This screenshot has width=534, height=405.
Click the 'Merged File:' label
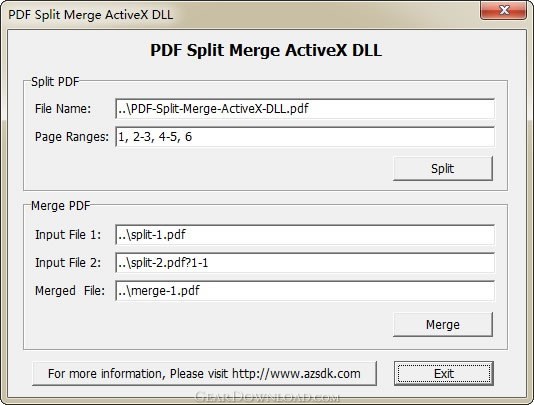[70, 291]
